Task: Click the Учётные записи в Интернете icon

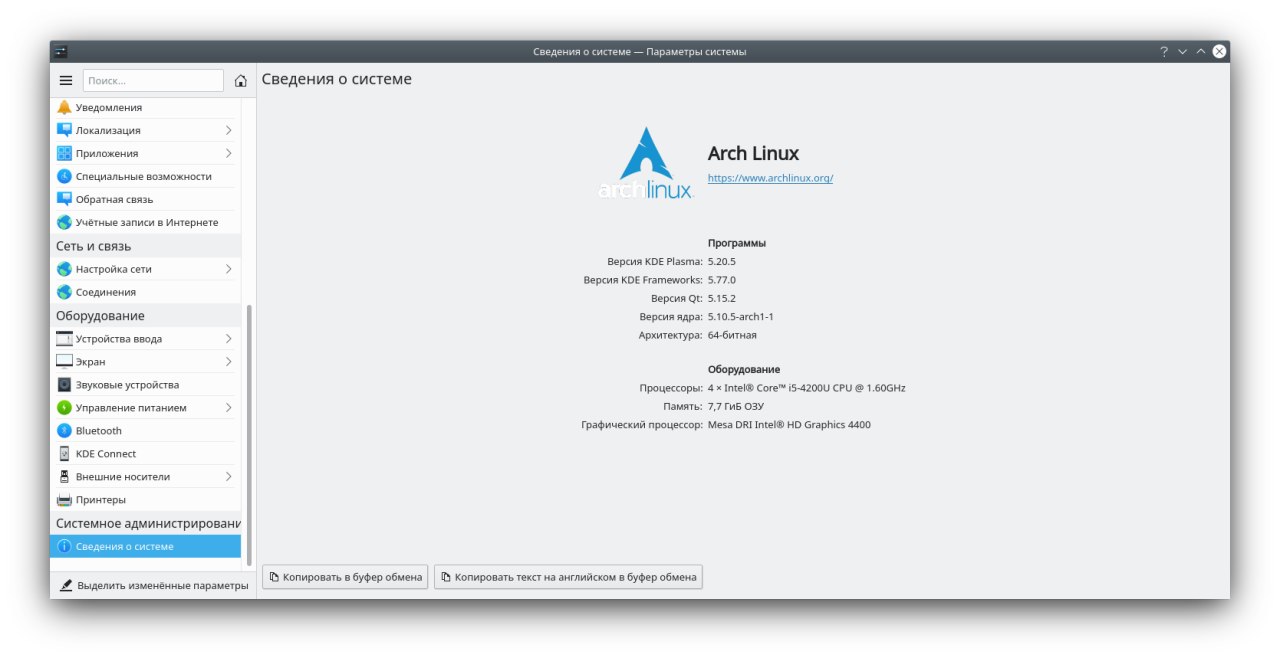Action: point(64,222)
